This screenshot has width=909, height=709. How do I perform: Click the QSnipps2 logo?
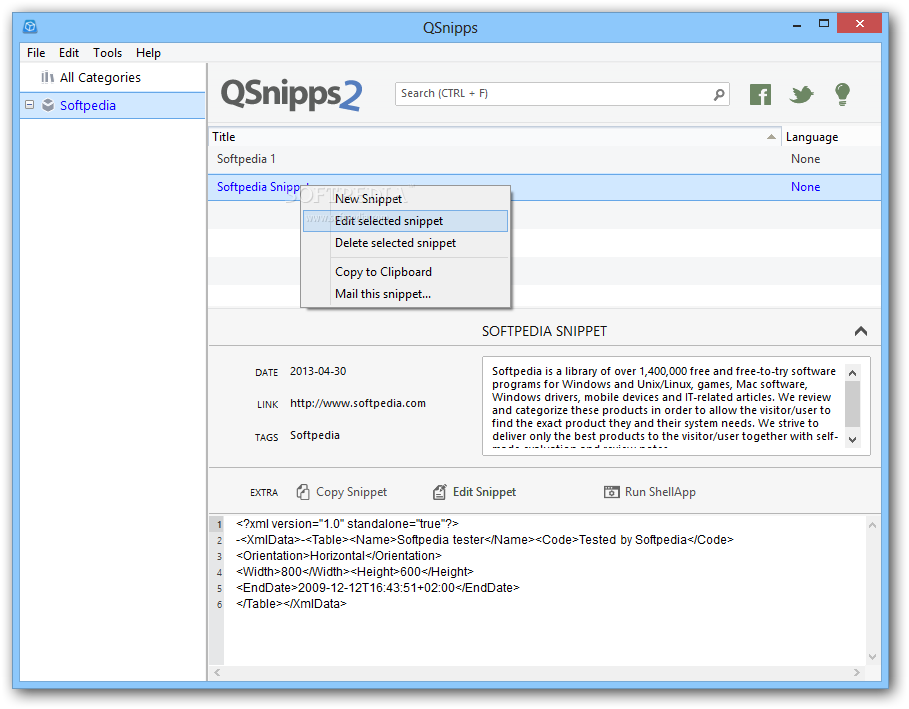click(x=292, y=94)
